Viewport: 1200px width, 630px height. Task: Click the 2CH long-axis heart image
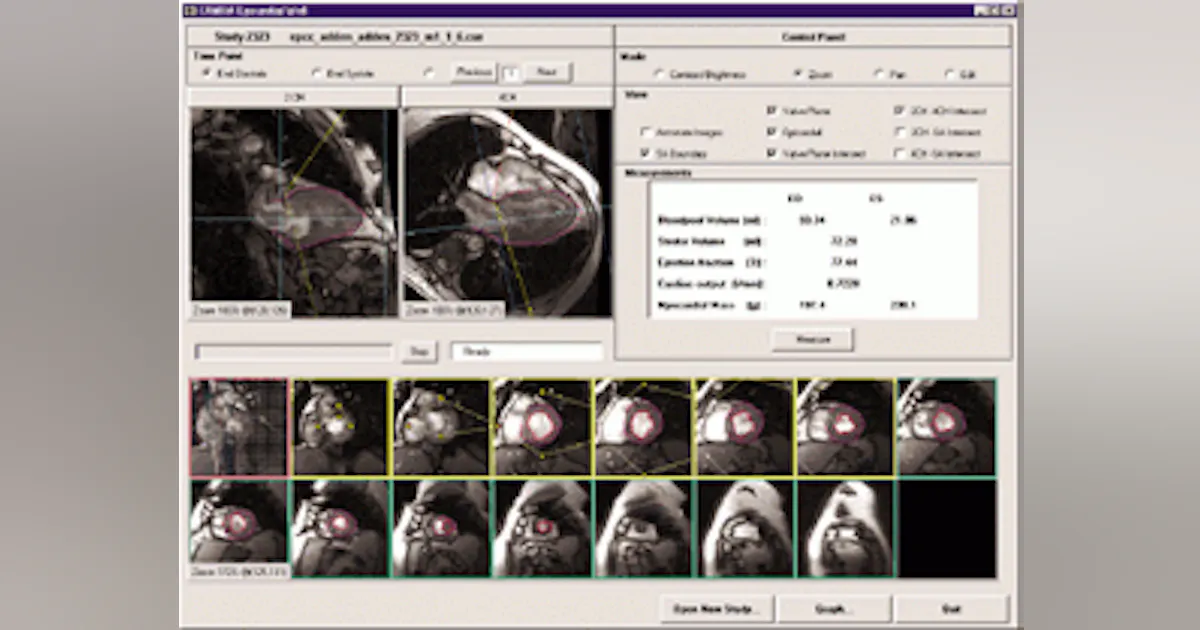point(293,213)
